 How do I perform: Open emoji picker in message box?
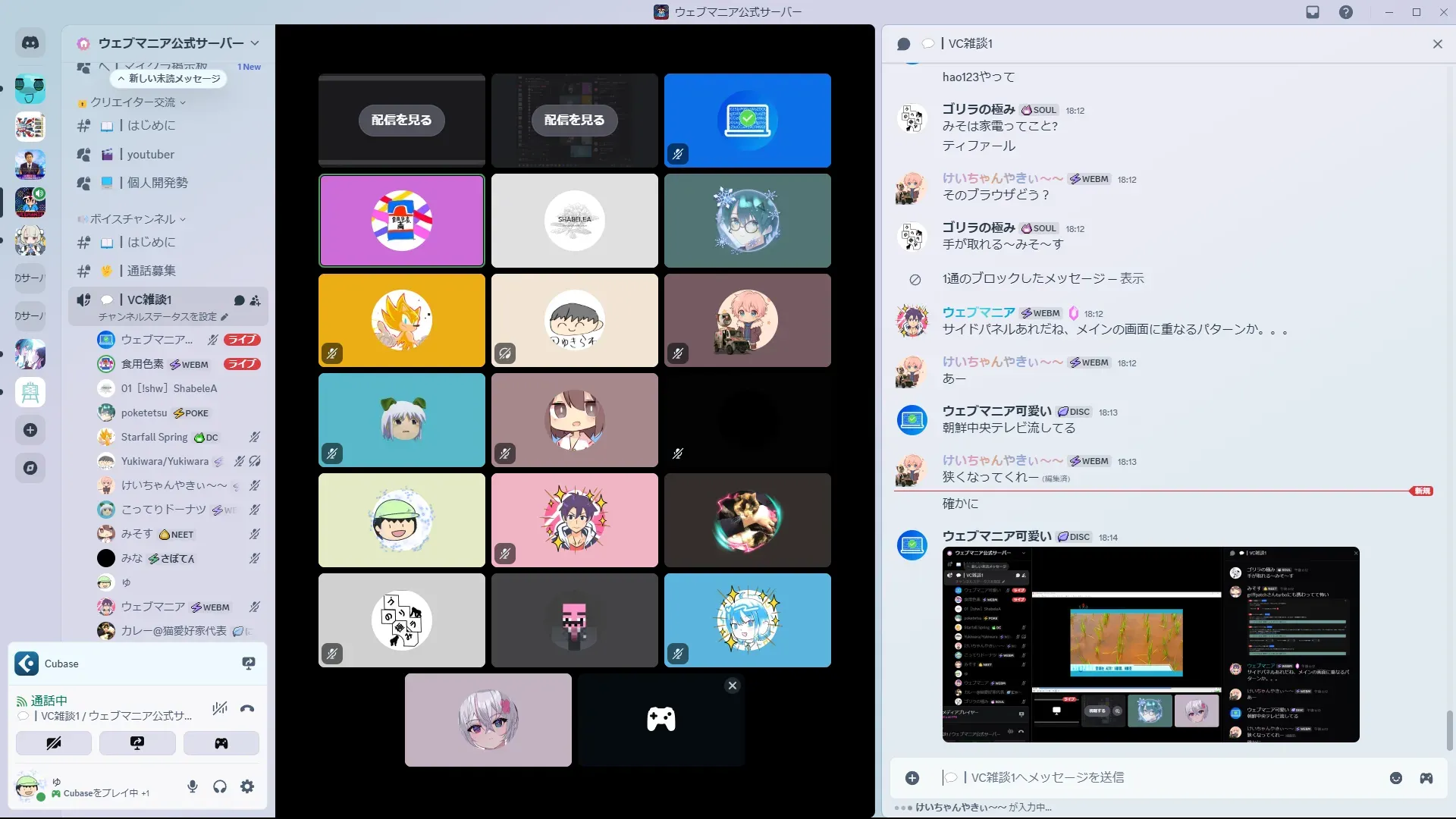pyautogui.click(x=1395, y=778)
